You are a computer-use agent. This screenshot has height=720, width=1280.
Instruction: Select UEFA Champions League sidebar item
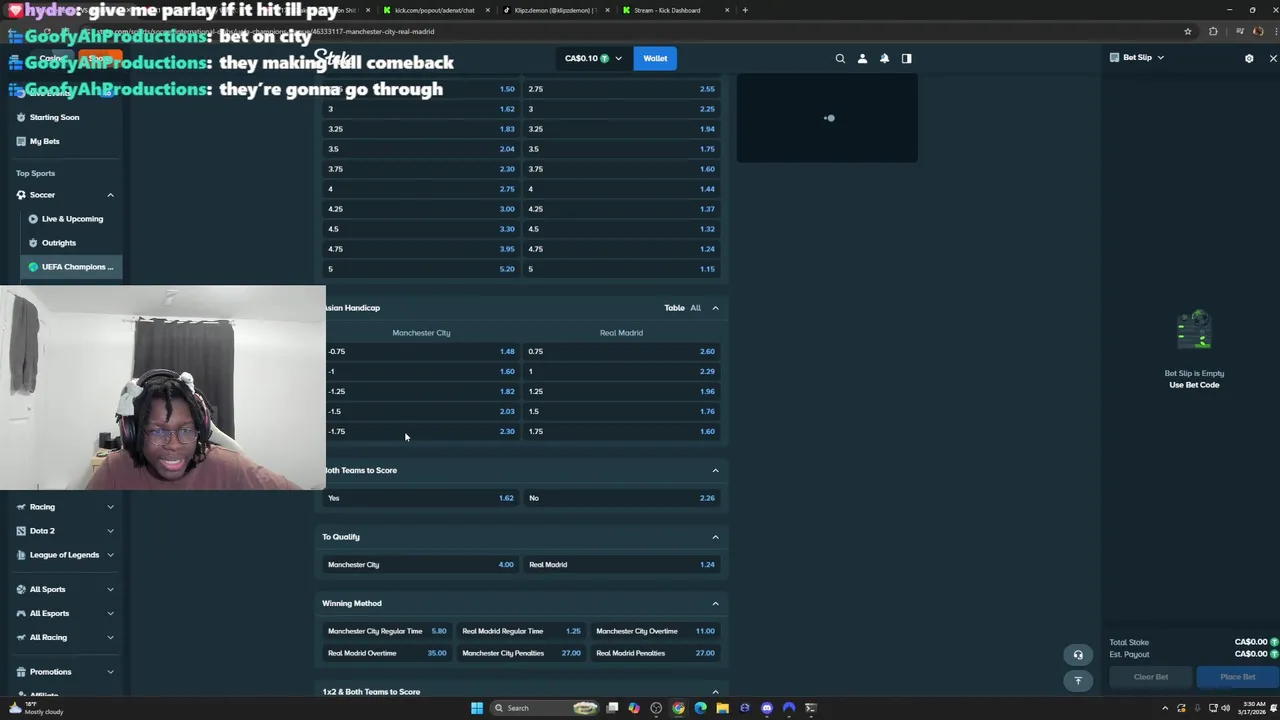point(72,267)
